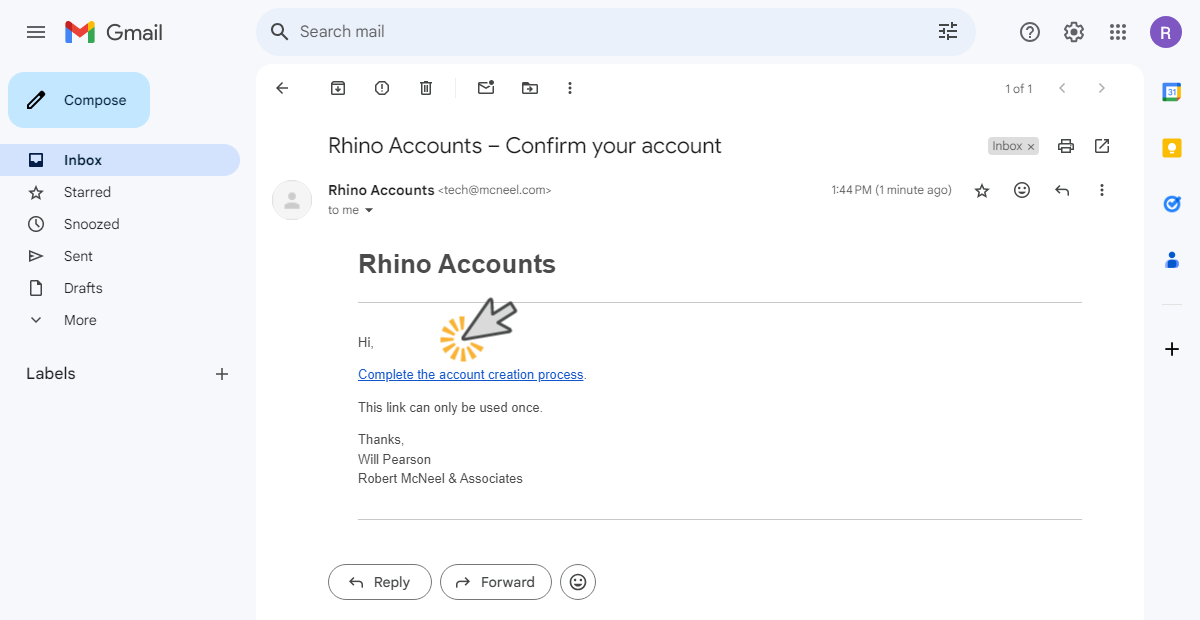
Task: Mark the email as unread
Action: tap(486, 87)
